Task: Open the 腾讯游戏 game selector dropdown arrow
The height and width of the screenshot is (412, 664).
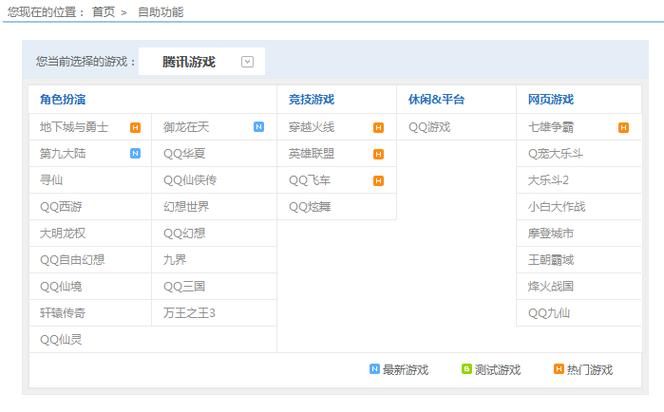Action: pos(247,62)
